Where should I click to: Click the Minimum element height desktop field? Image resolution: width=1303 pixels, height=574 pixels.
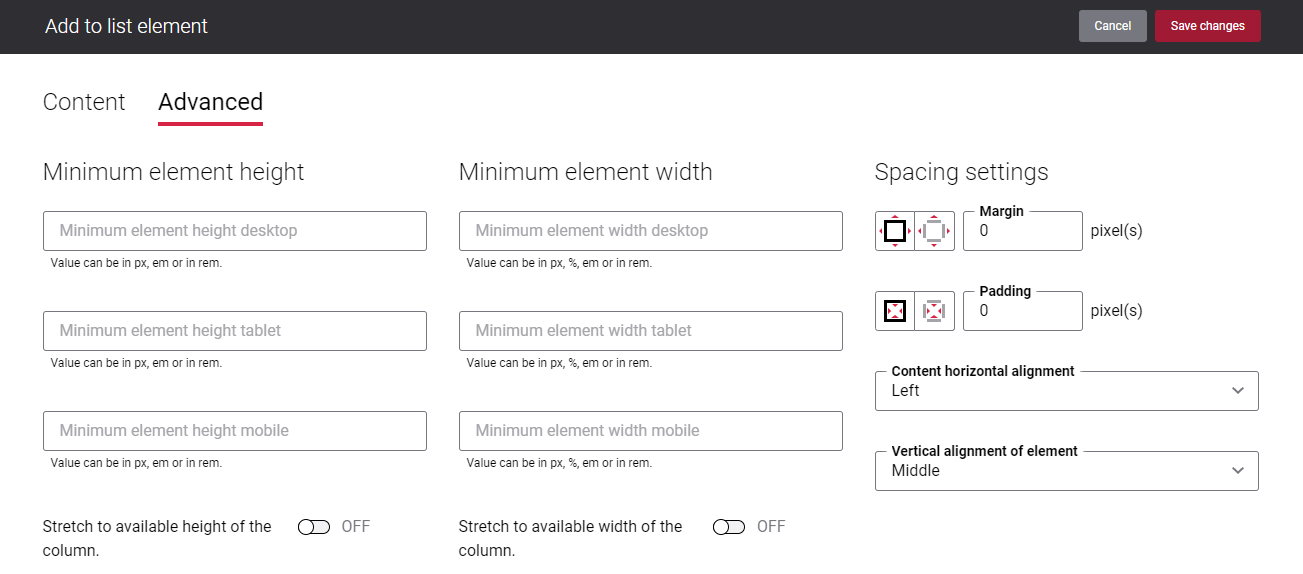pyautogui.click(x=235, y=231)
